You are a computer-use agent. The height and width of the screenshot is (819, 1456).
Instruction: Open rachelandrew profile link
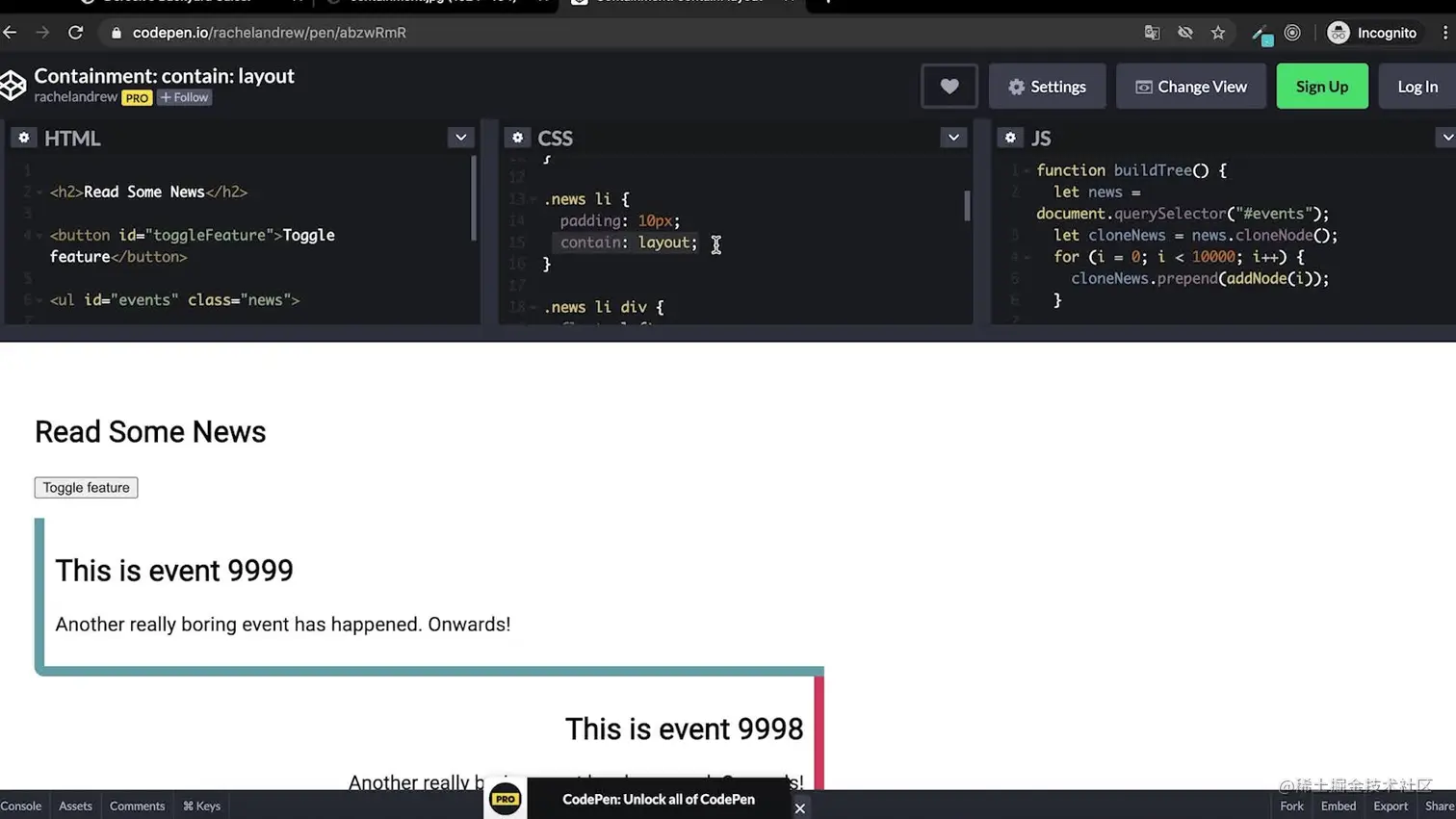click(76, 97)
